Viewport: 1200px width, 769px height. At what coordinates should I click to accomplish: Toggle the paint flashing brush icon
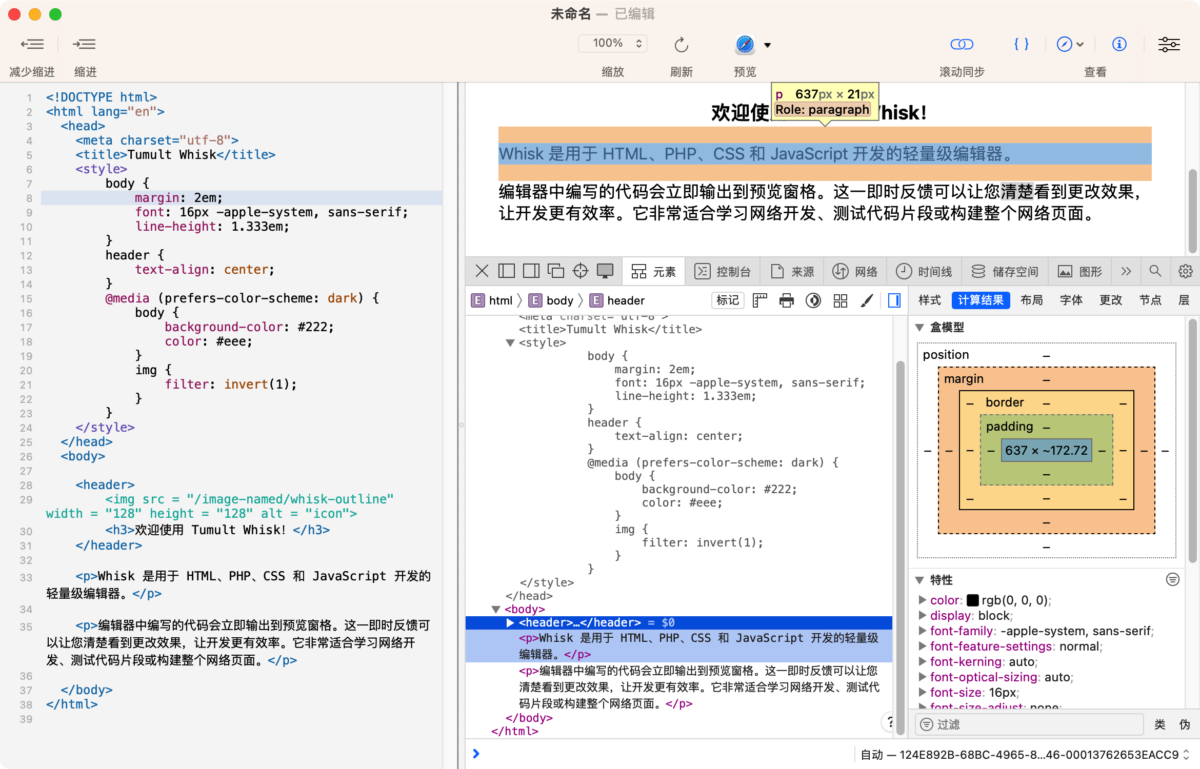click(x=867, y=300)
